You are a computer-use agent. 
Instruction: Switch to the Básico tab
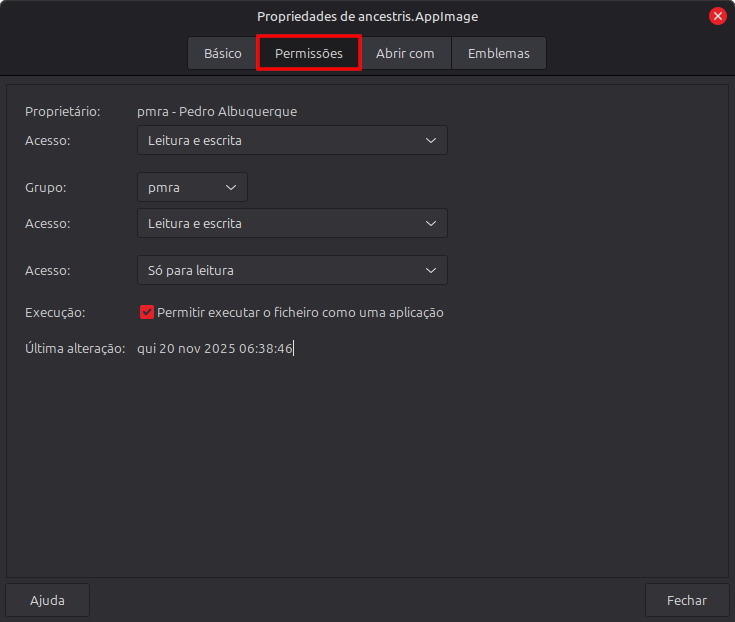pos(222,54)
